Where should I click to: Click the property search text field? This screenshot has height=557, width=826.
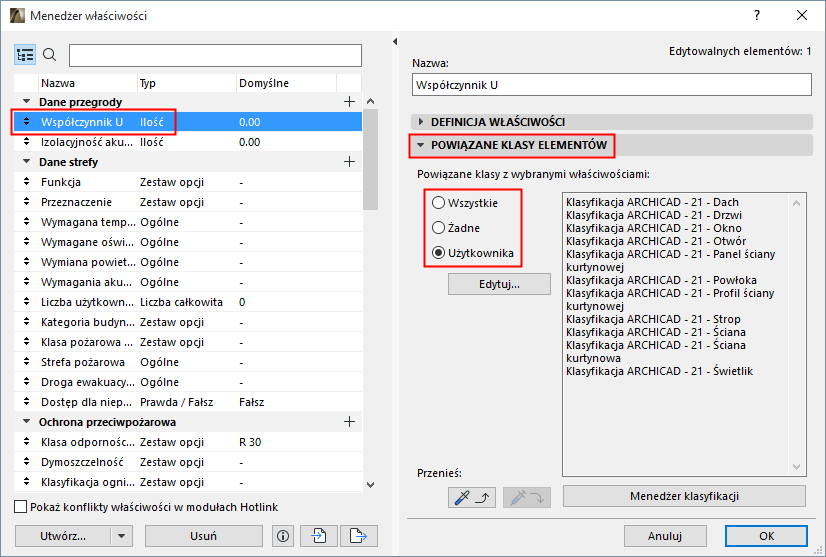215,55
